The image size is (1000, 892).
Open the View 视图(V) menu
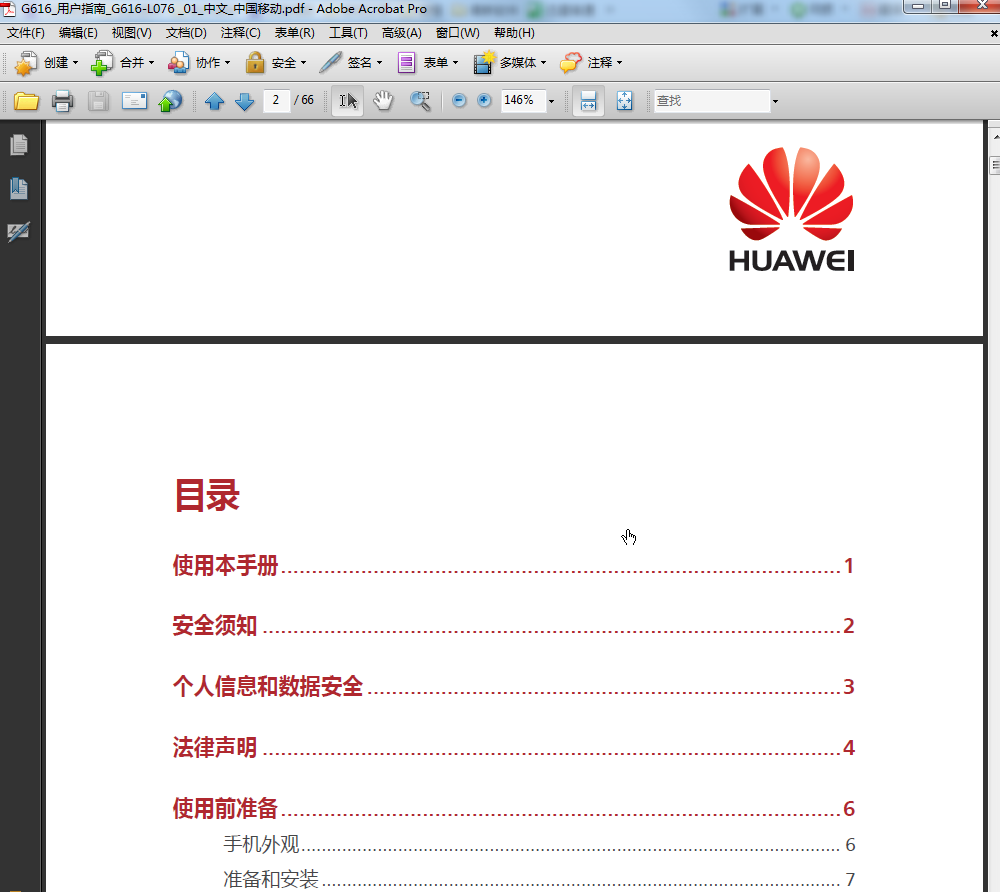[x=131, y=33]
